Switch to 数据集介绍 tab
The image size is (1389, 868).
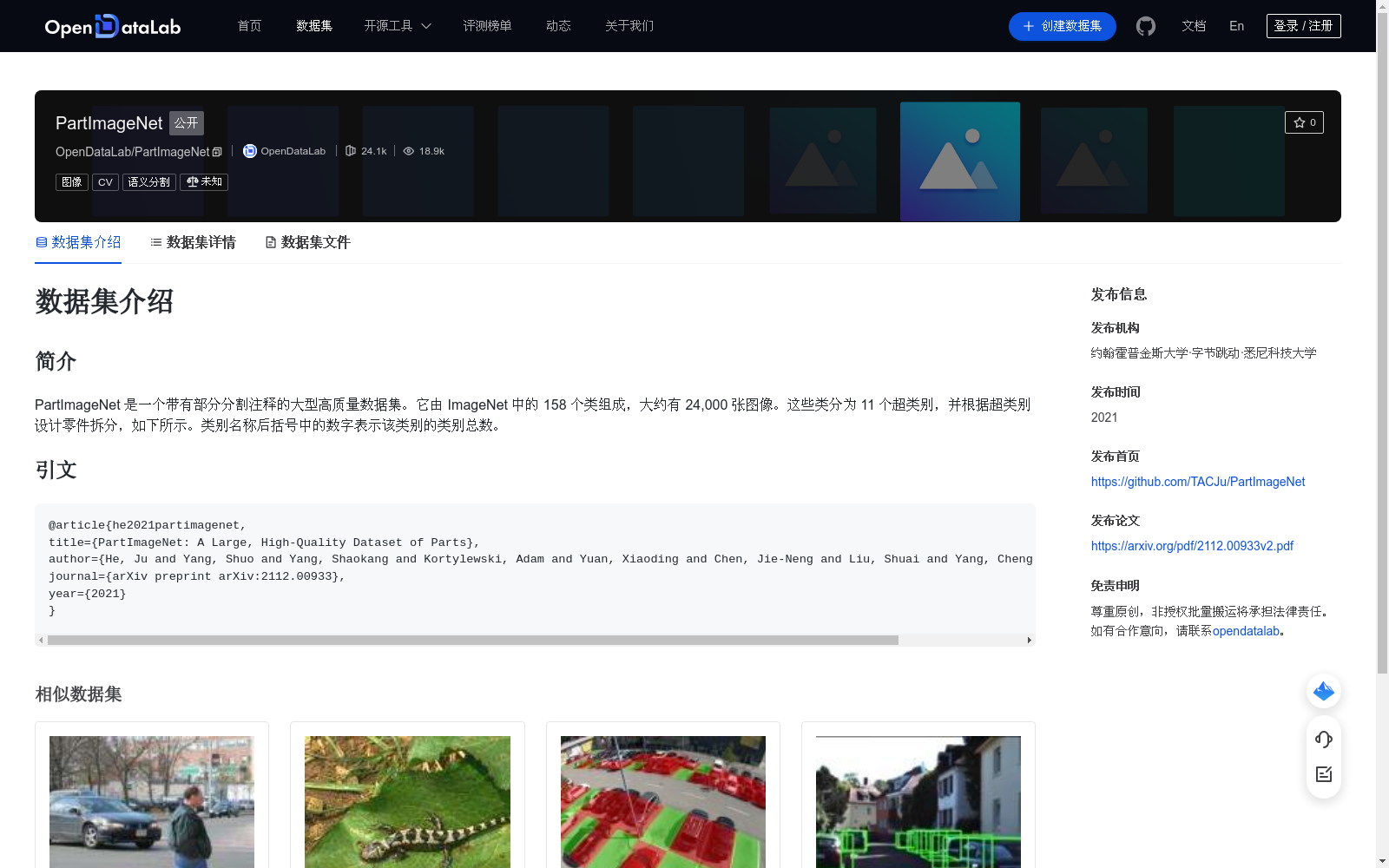pyautogui.click(x=78, y=242)
